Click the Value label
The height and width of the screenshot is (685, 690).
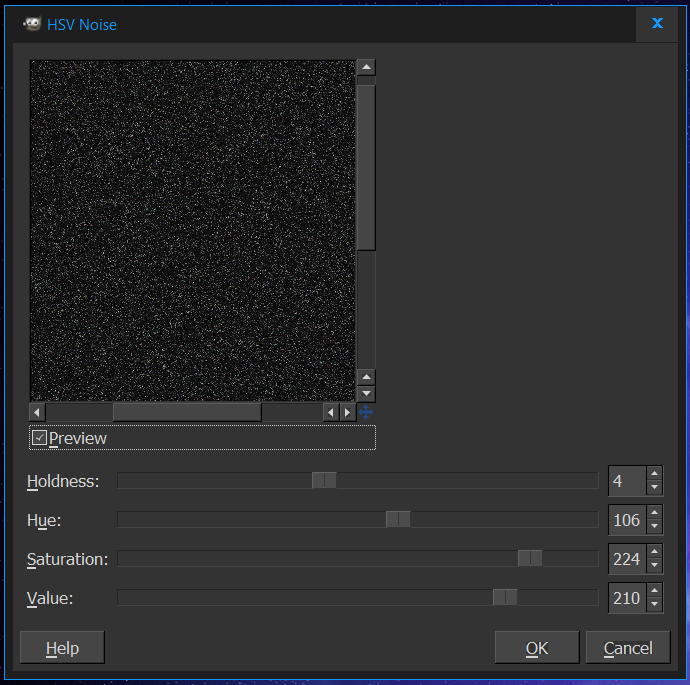[x=50, y=598]
